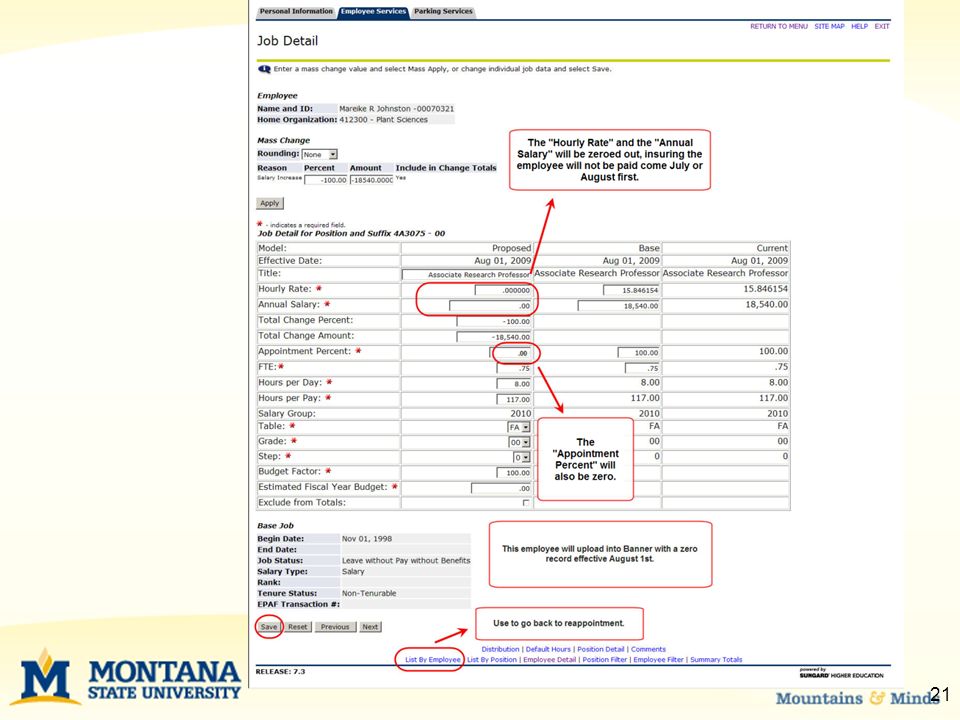Open the Step dropdown

[x=522, y=457]
